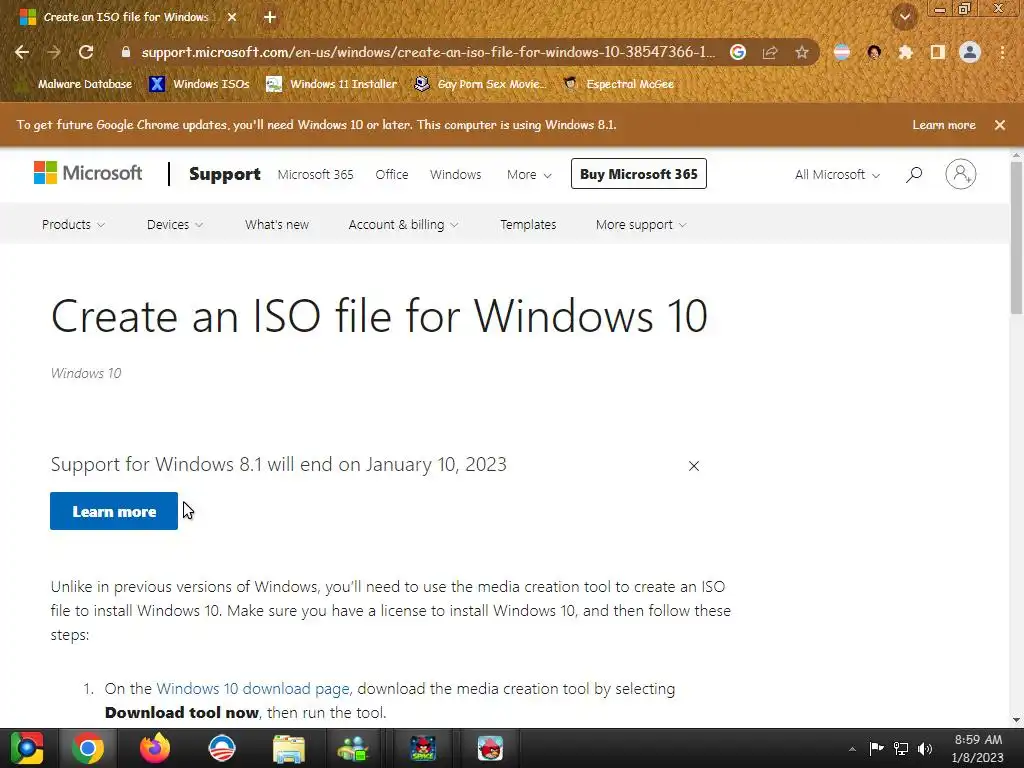
Task: Close the Chrome update infobar
Action: coord(1000,125)
